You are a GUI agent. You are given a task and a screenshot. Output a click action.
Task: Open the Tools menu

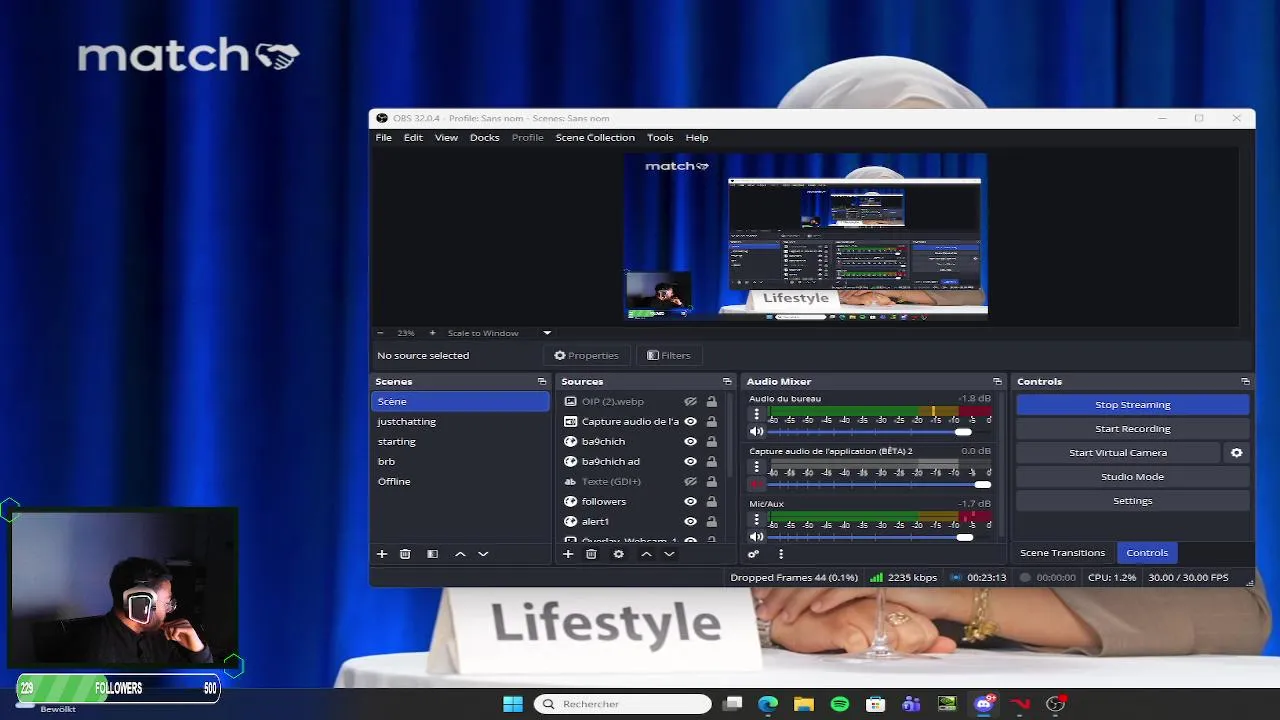click(x=660, y=138)
